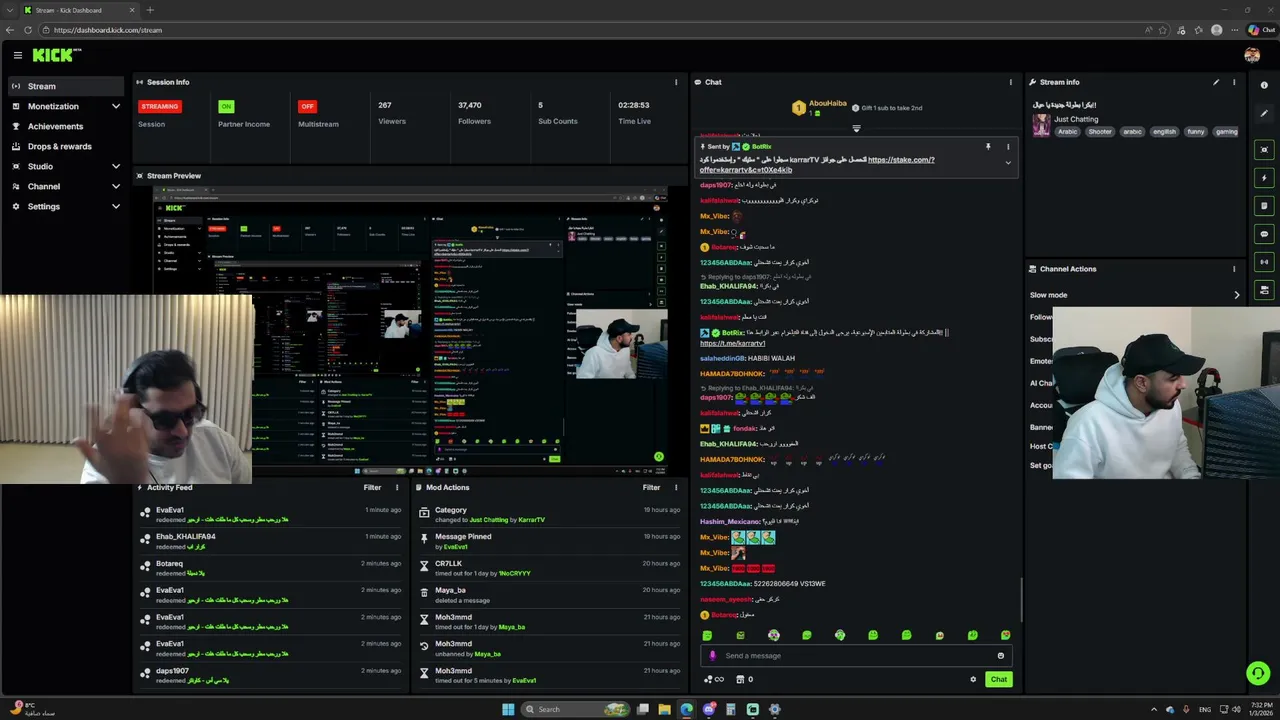
Task: Expand the Studio sidebar section
Action: tap(116, 166)
